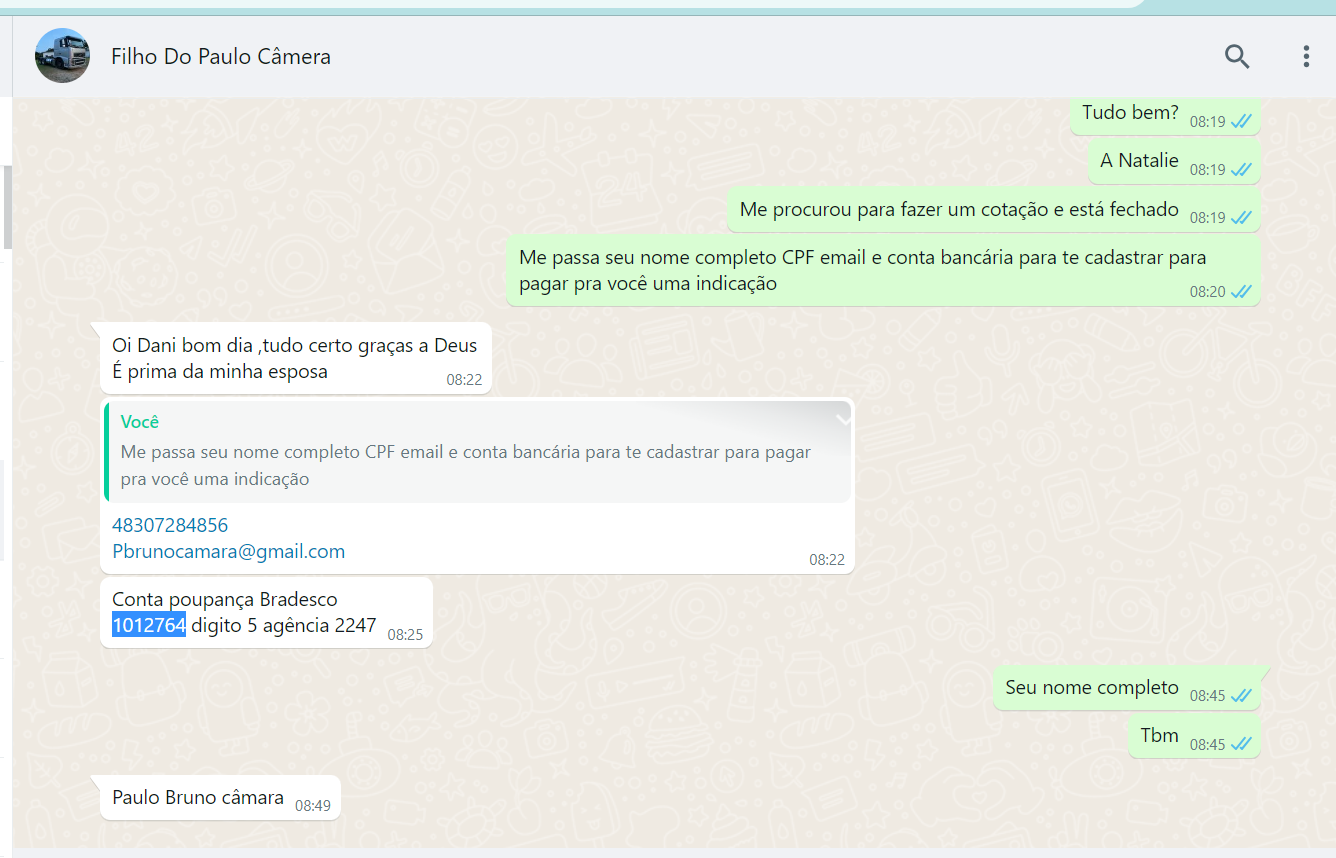Click read ticks on the 08:20 message
Screen dimensions: 1336x858
point(1241,292)
